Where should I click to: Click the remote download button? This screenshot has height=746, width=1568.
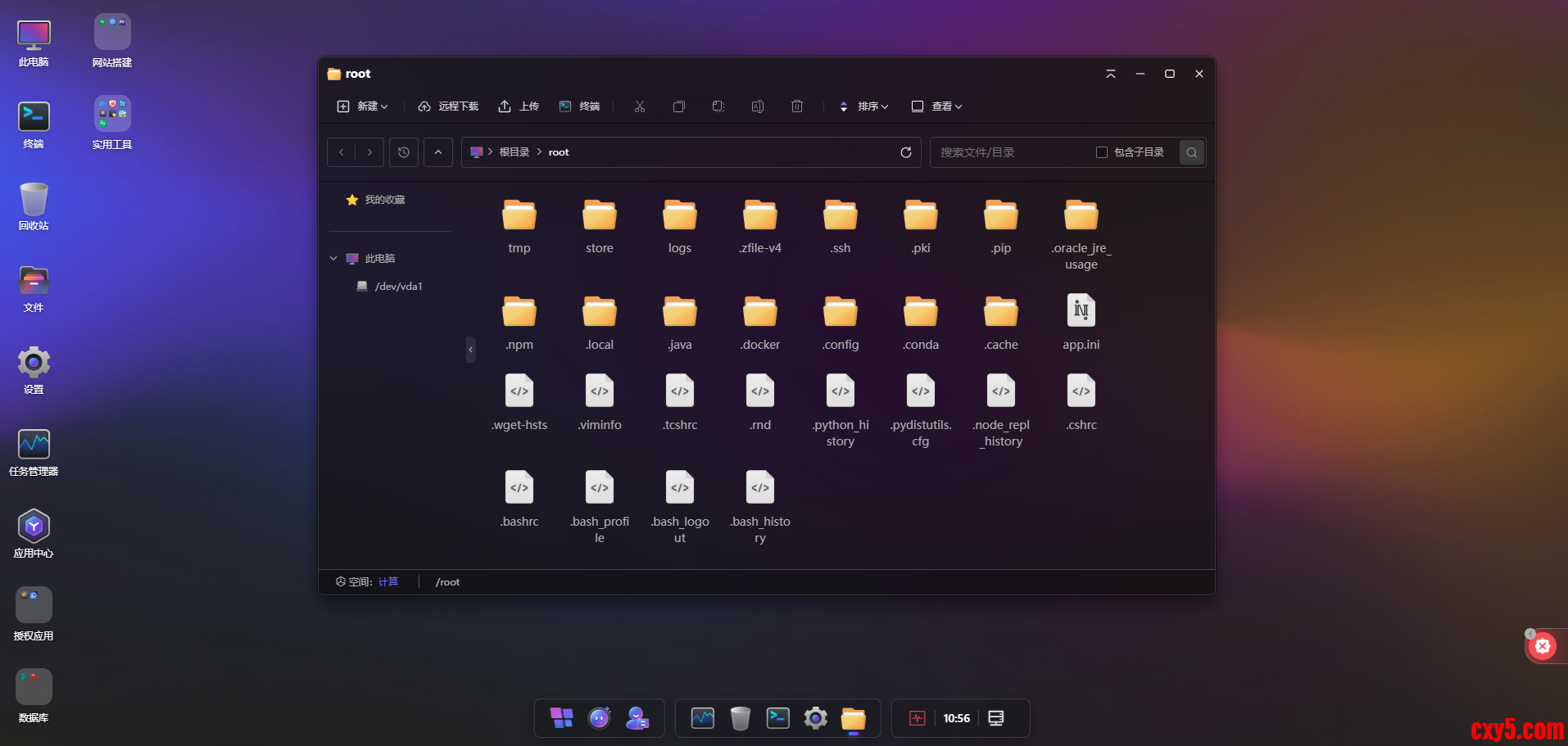click(449, 106)
